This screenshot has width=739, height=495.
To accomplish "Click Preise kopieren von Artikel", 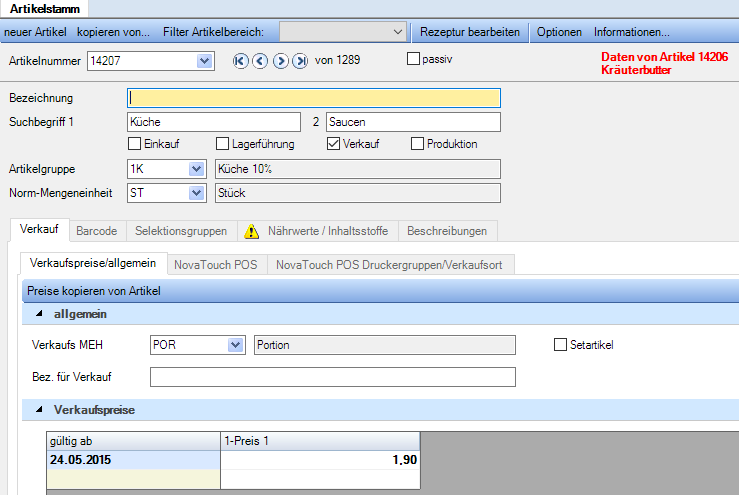I will pos(94,291).
